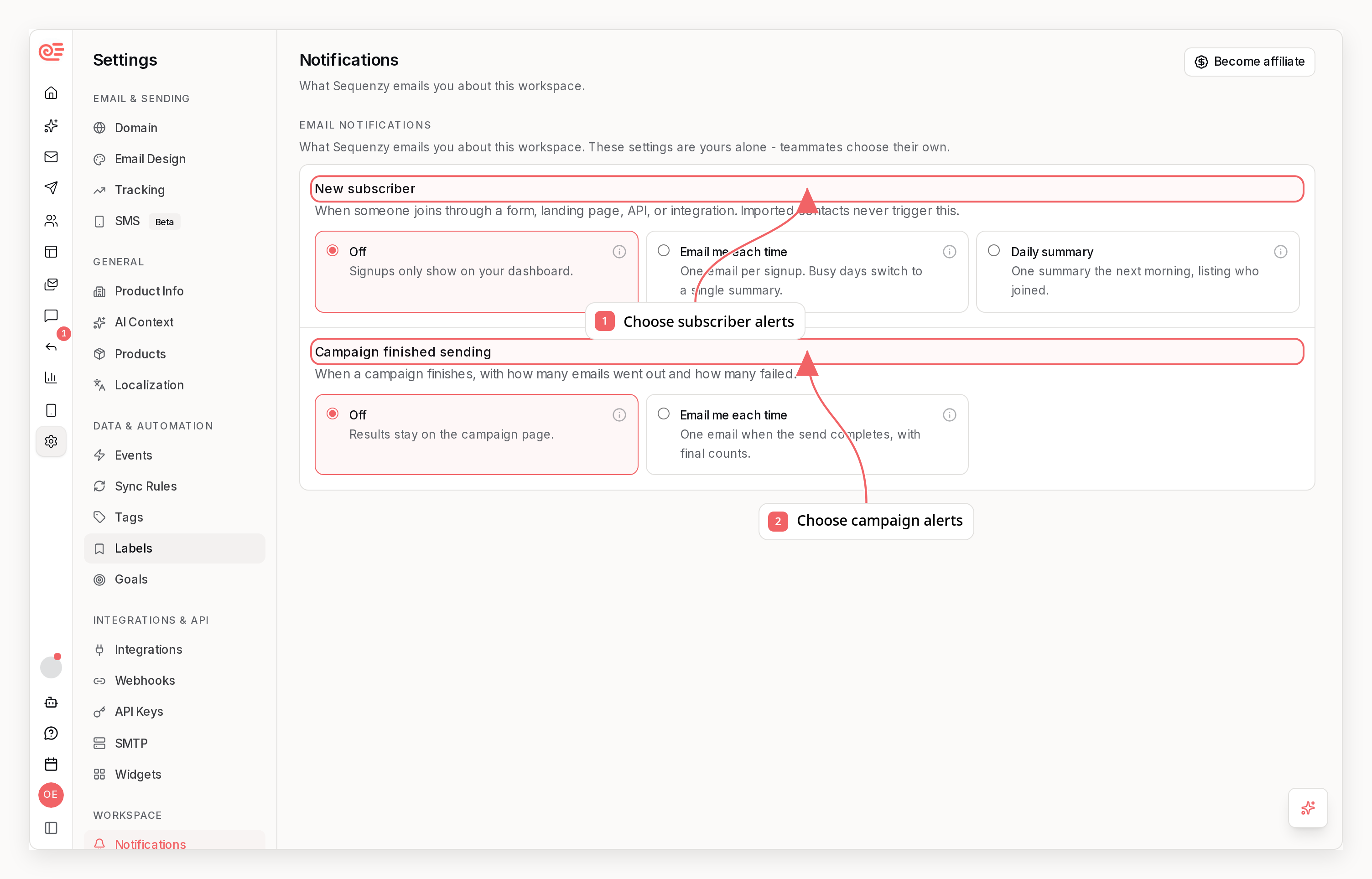Open the help question mark icon
The image size is (1372, 879).
click(51, 734)
